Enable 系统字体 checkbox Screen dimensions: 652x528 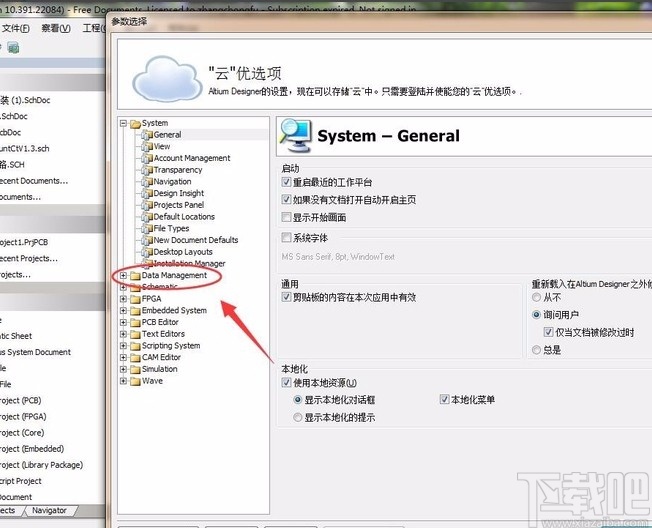(286, 237)
